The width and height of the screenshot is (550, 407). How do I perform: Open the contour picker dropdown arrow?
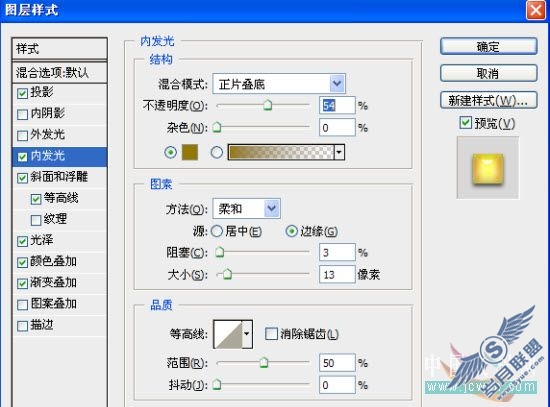point(247,334)
